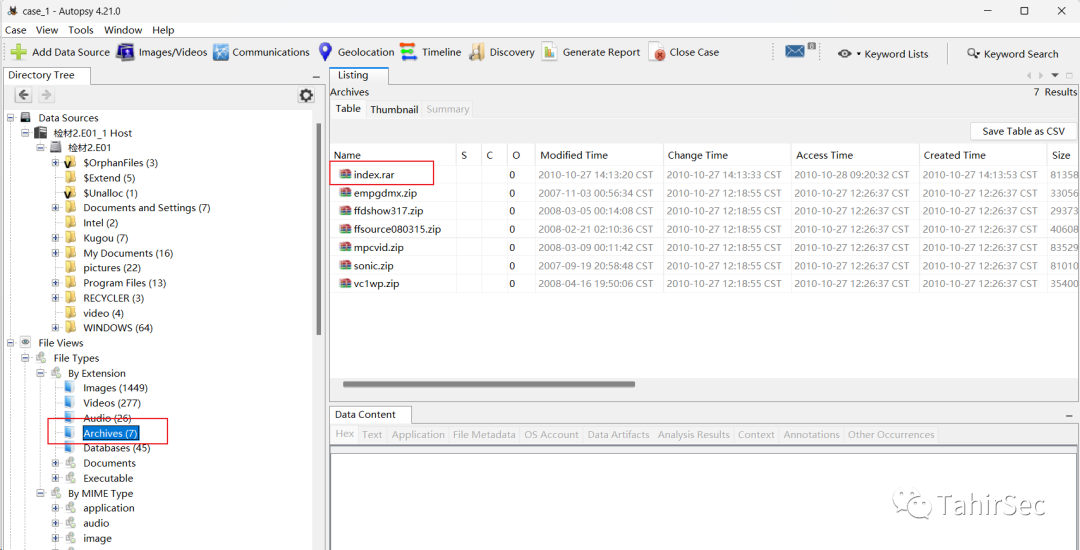The width and height of the screenshot is (1080, 550).
Task: Click the Save Table as CSV button
Action: 1023,131
